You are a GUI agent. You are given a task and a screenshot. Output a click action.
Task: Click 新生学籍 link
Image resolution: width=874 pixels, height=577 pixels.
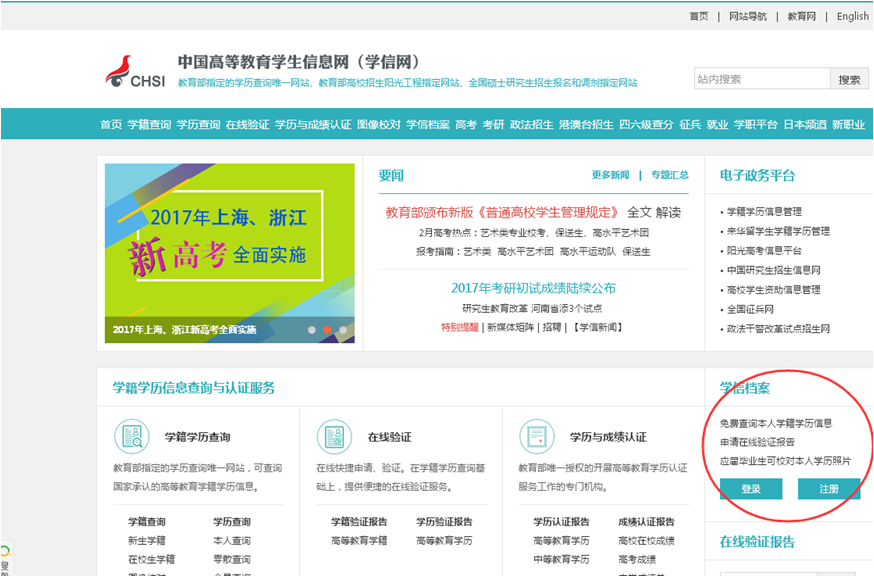(x=147, y=541)
